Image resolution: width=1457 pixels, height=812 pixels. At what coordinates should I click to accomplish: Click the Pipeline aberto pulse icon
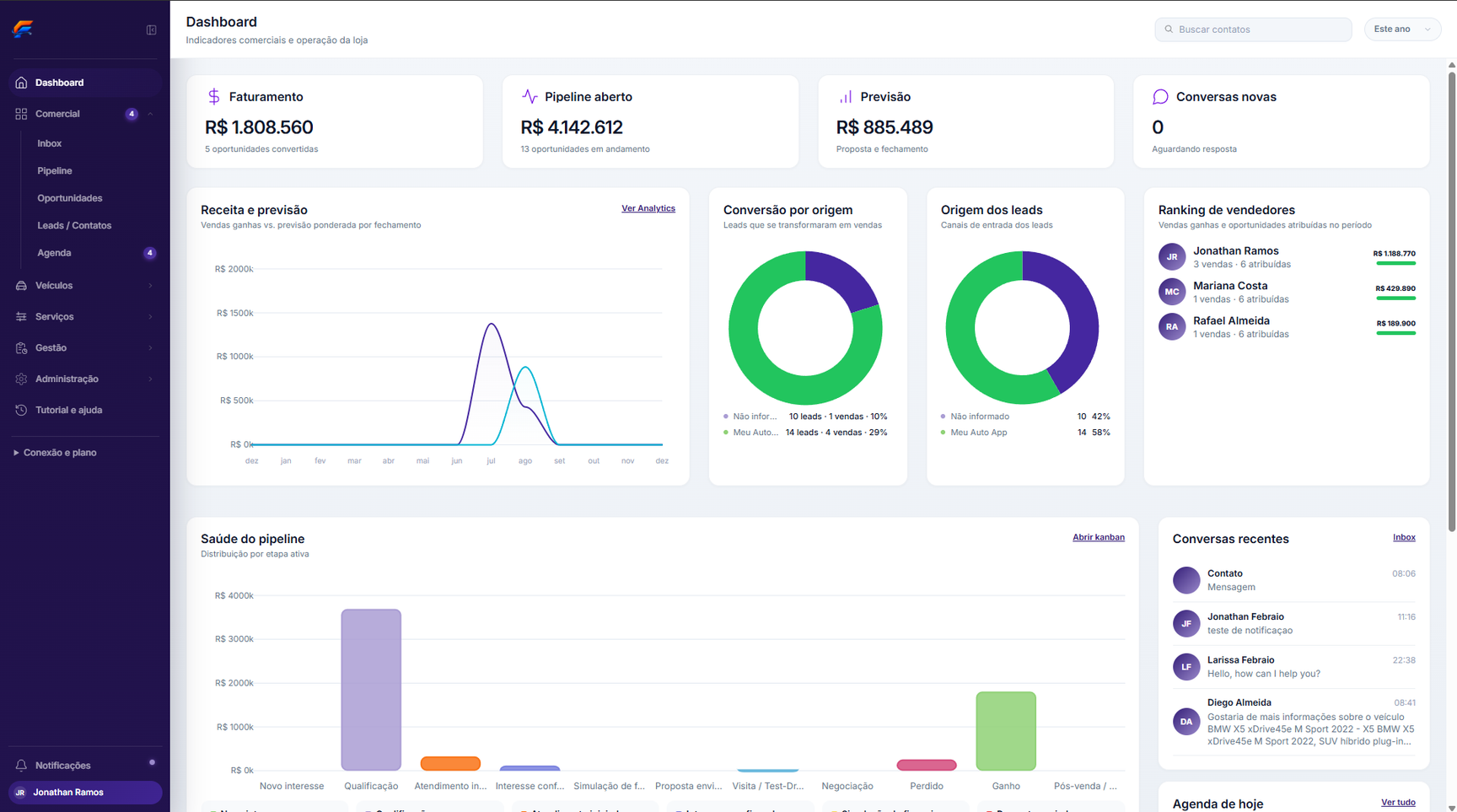(x=530, y=96)
